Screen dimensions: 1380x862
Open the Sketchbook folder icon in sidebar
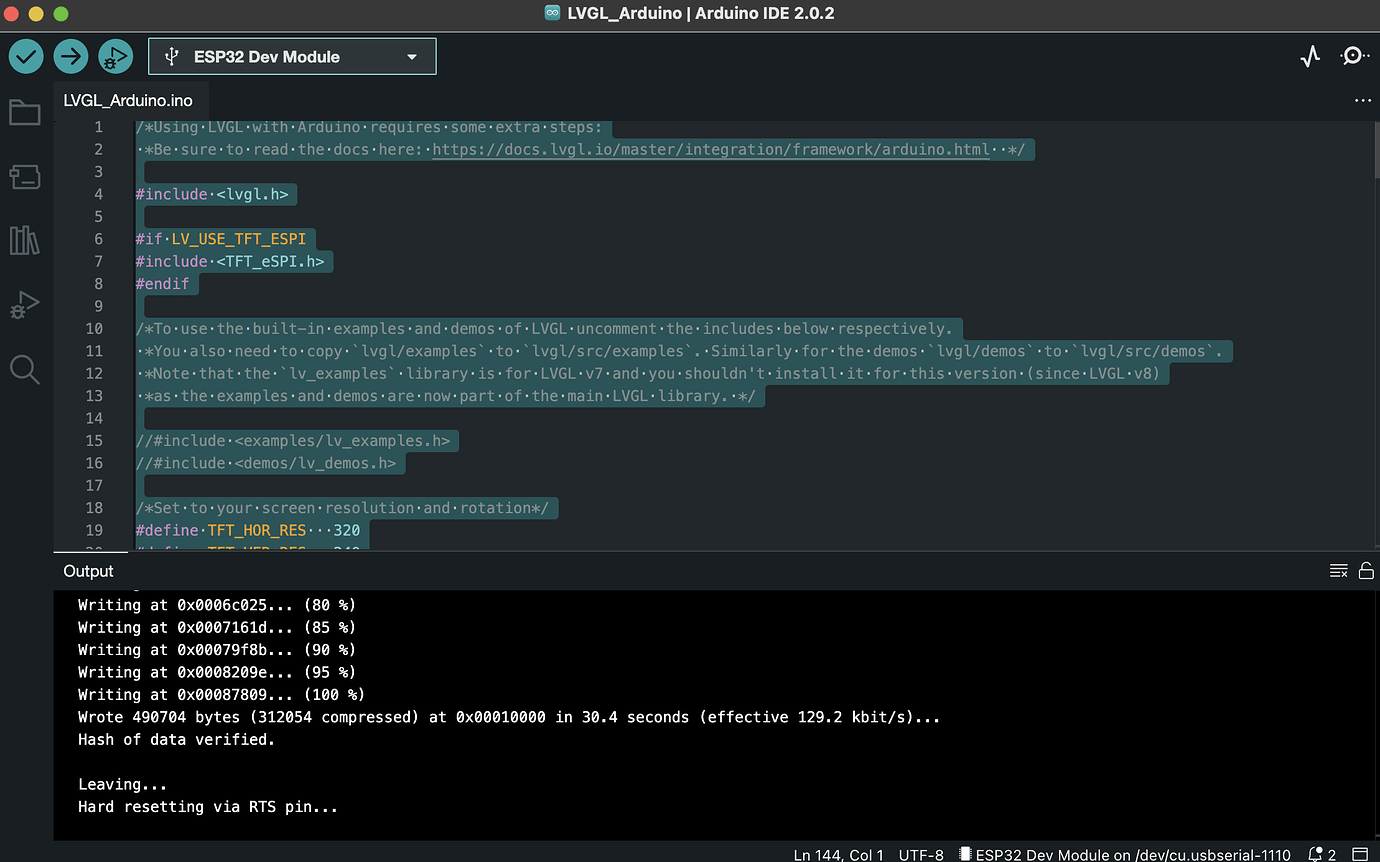25,112
